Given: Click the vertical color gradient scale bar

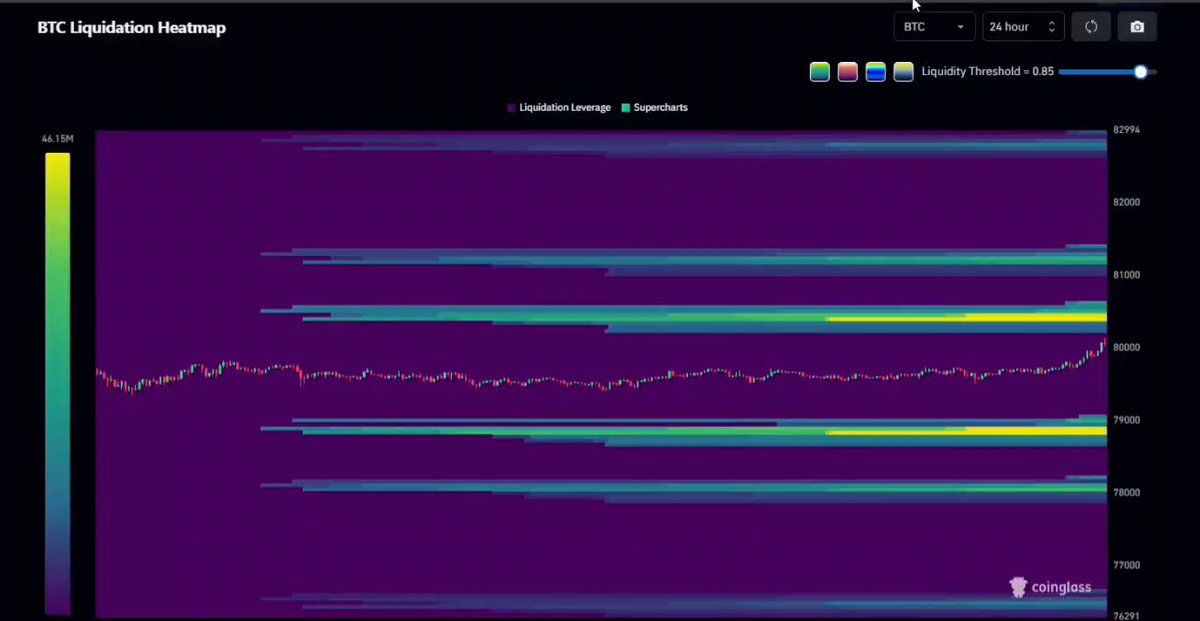Looking at the screenshot, I should 58,383.
